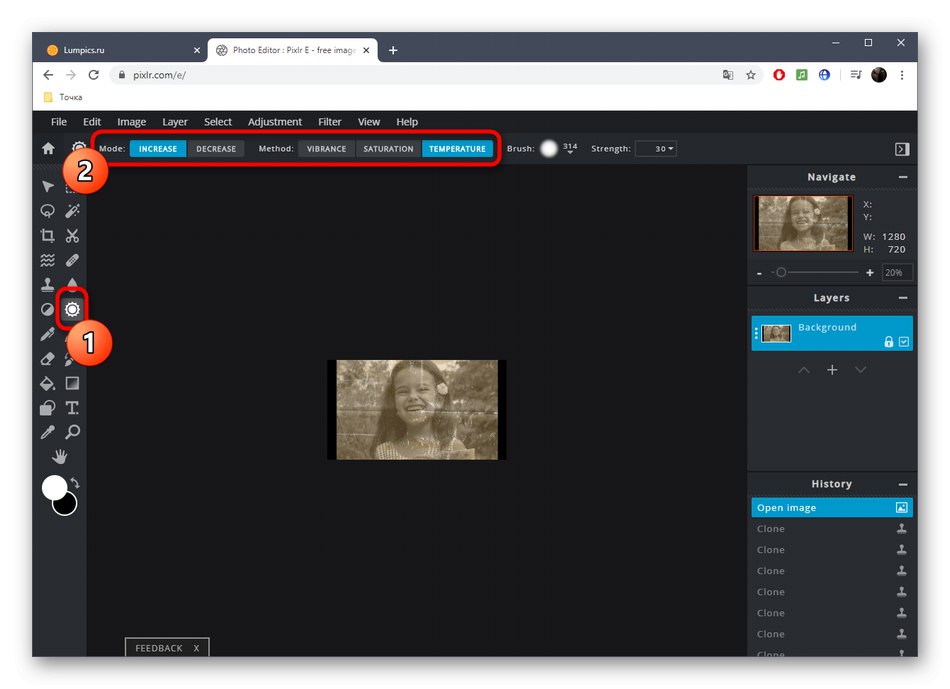Zoom out with navigator minus button
The width and height of the screenshot is (950, 689).
pyautogui.click(x=759, y=273)
